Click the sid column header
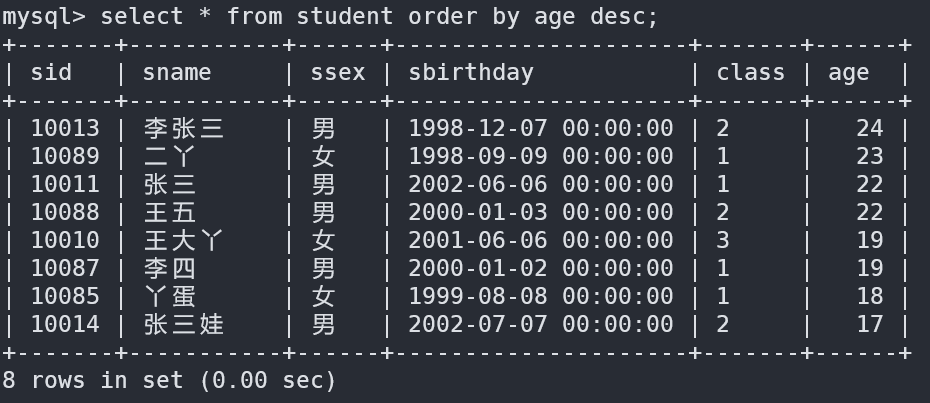The width and height of the screenshot is (930, 403). [x=51, y=72]
